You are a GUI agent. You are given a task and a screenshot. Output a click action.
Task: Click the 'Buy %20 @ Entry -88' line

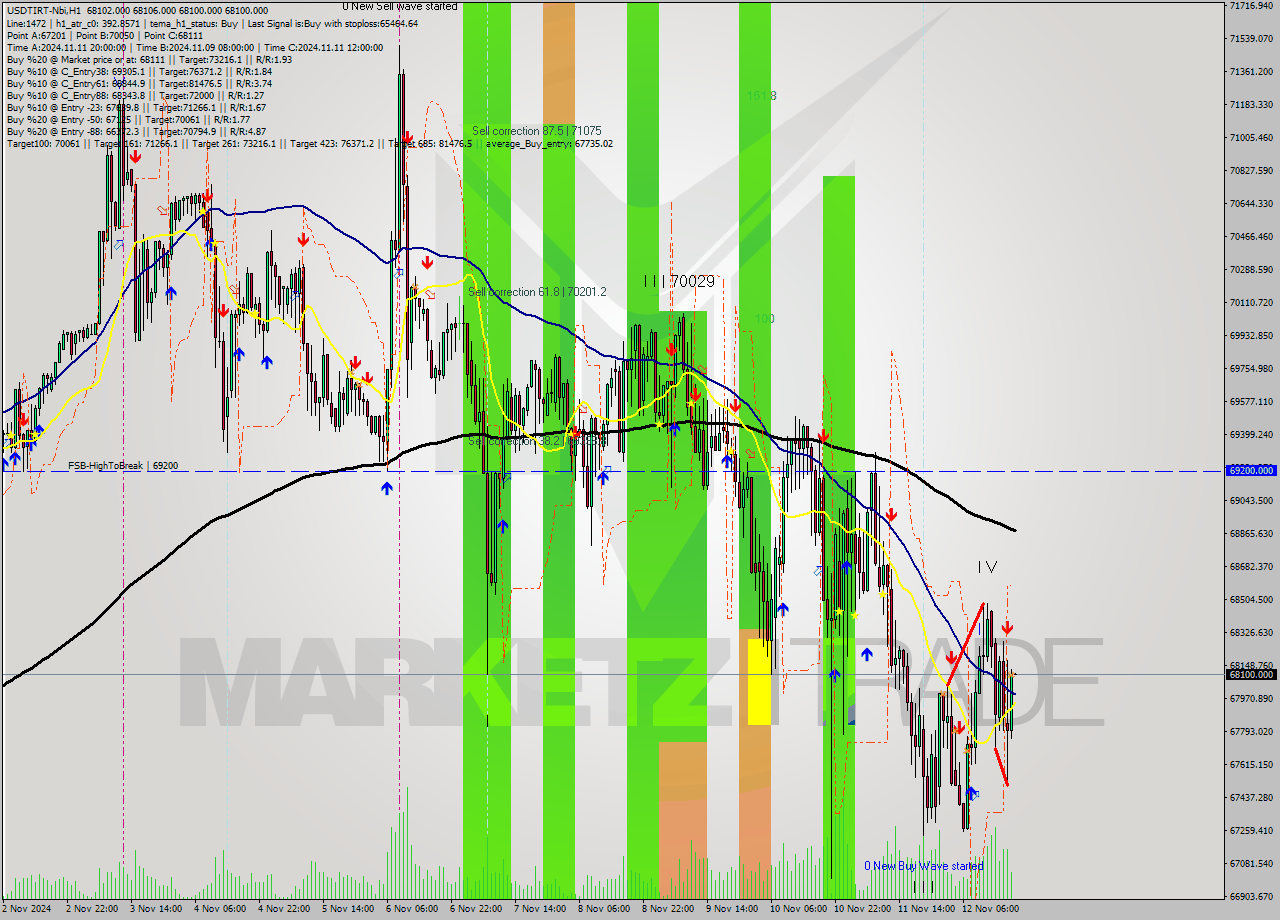[136, 131]
